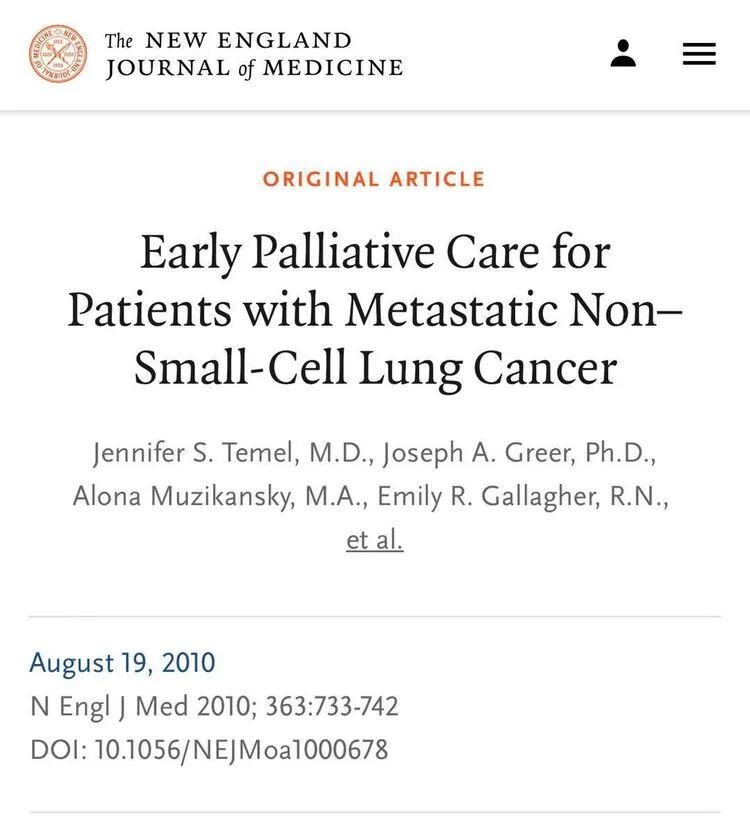The height and width of the screenshot is (818, 750).
Task: Select the ORIGINAL ARTICLE category label
Action: pyautogui.click(x=374, y=179)
